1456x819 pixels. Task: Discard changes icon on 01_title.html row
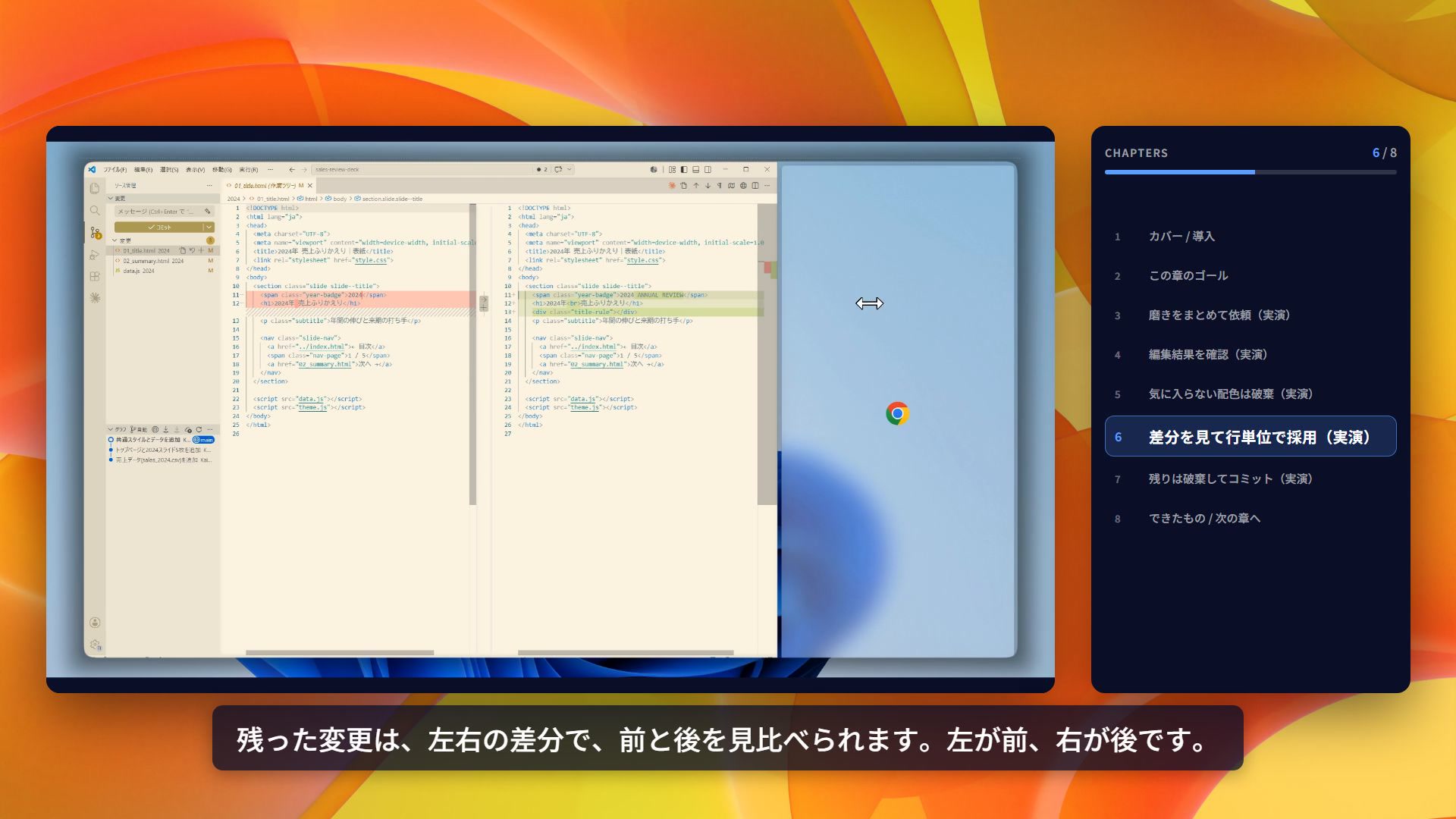pos(192,250)
